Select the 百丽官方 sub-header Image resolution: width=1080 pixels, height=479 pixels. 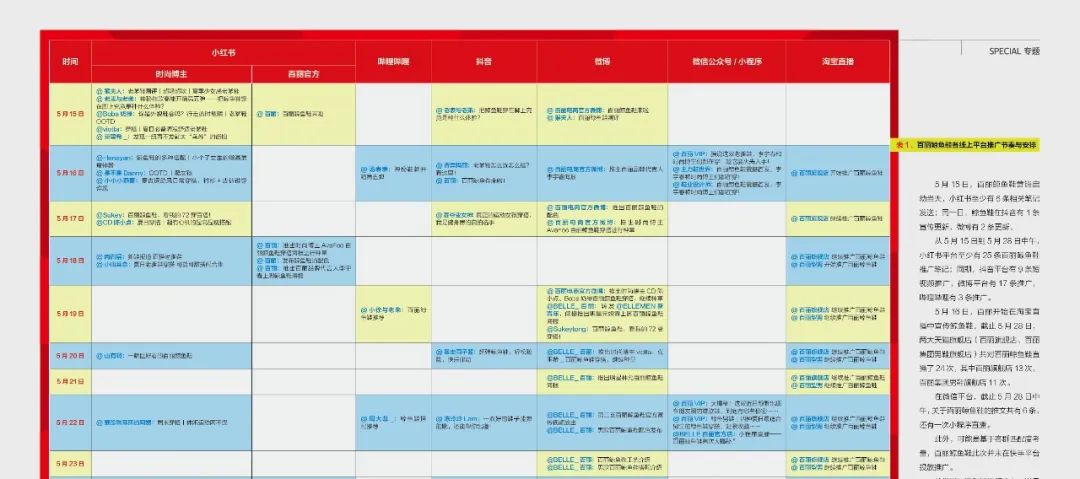pyautogui.click(x=304, y=74)
